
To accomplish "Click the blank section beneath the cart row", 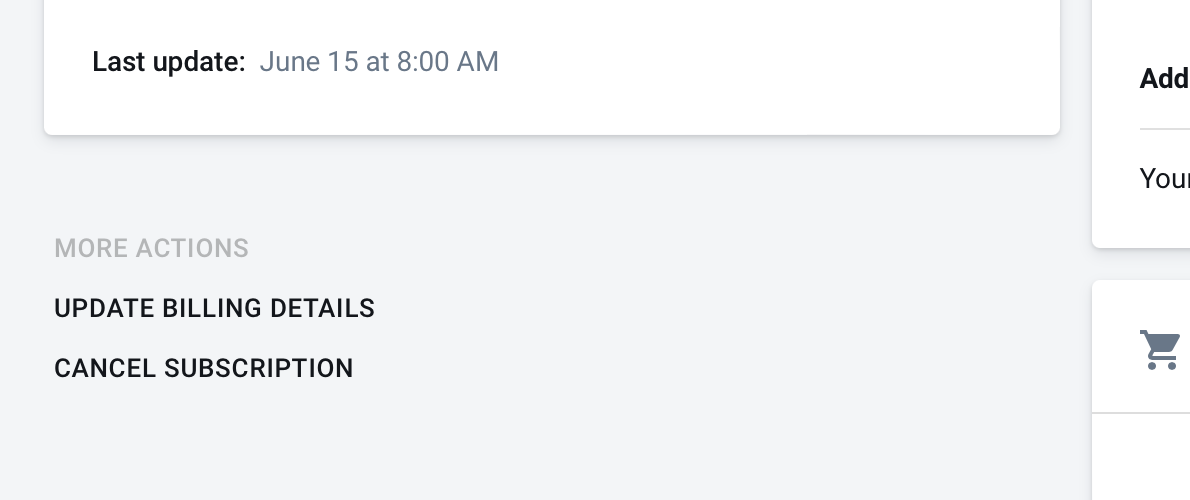I will click(1141, 457).
